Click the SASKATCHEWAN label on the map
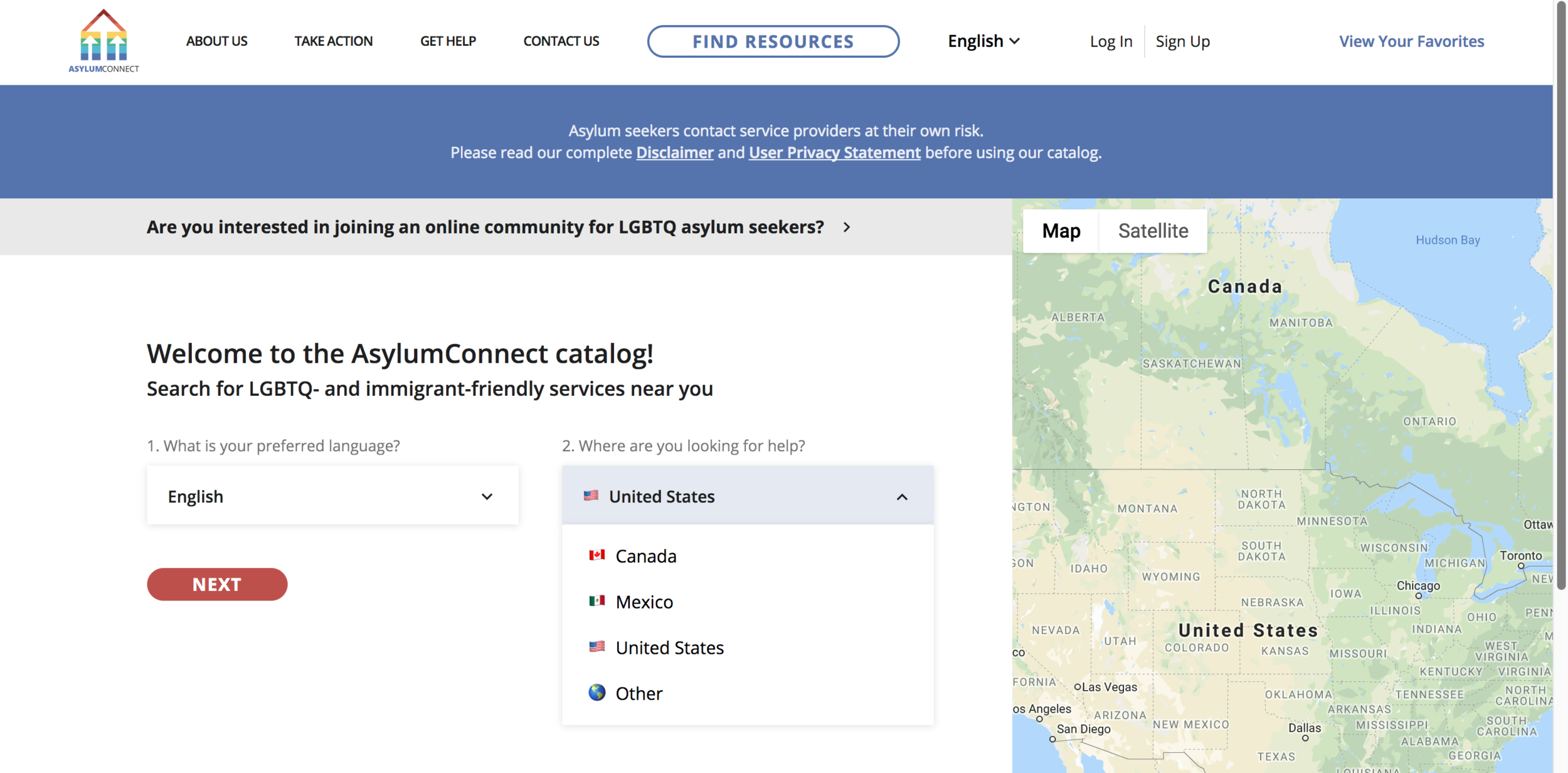The width and height of the screenshot is (1568, 773). click(1192, 364)
